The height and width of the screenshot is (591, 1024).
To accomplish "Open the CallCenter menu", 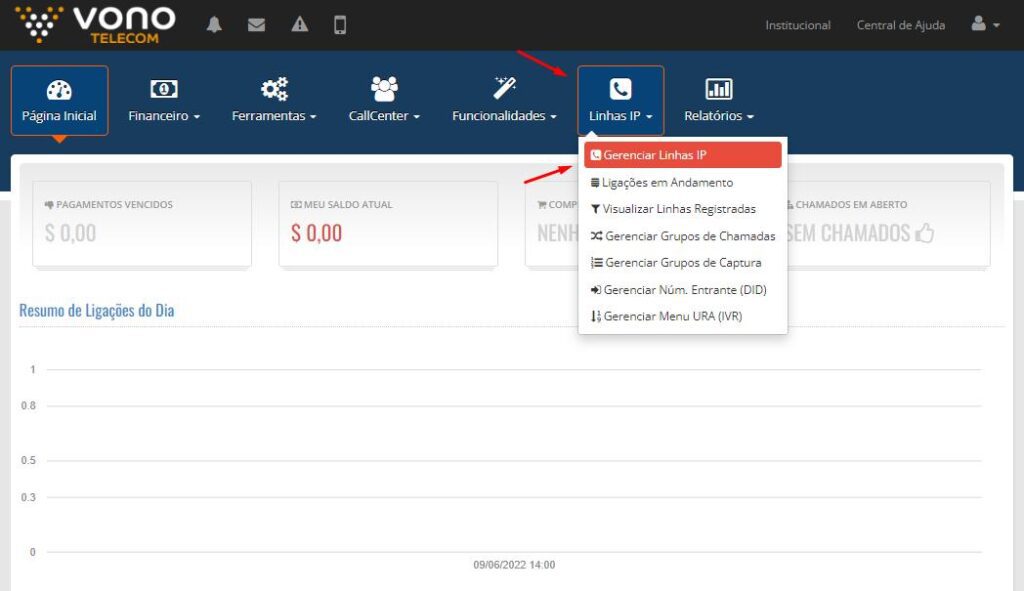I will (x=384, y=101).
